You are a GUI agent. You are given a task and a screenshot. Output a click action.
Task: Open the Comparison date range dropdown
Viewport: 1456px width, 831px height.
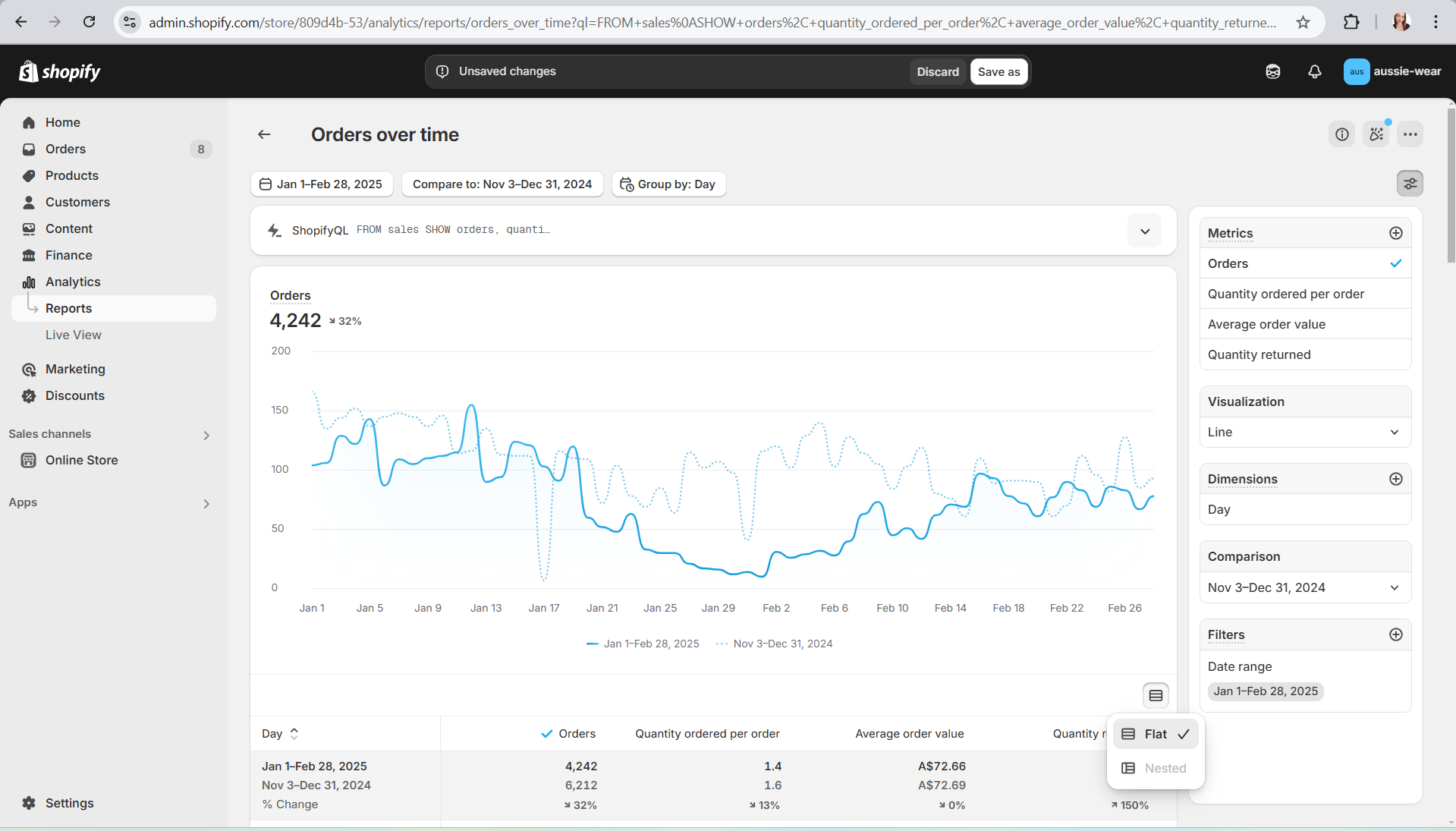click(1304, 587)
